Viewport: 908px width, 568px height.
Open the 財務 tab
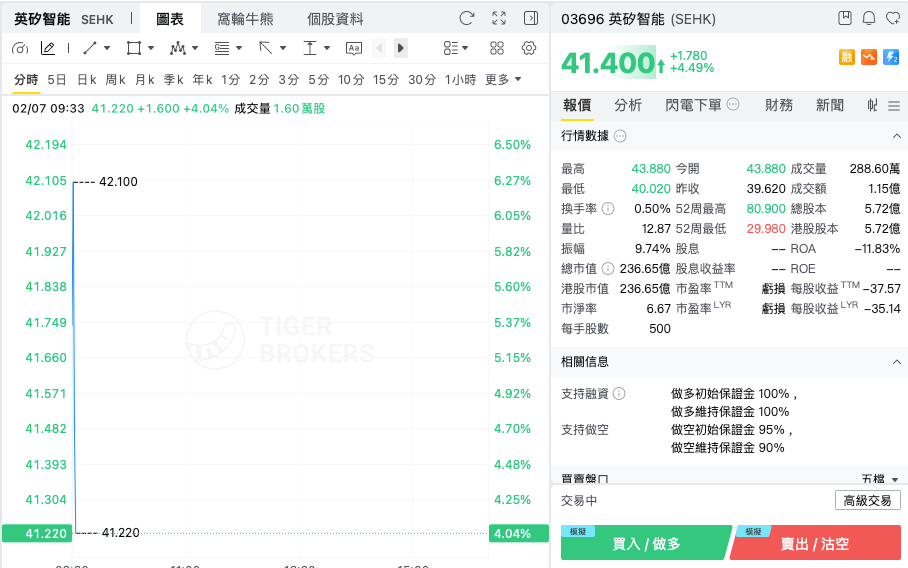[x=779, y=105]
